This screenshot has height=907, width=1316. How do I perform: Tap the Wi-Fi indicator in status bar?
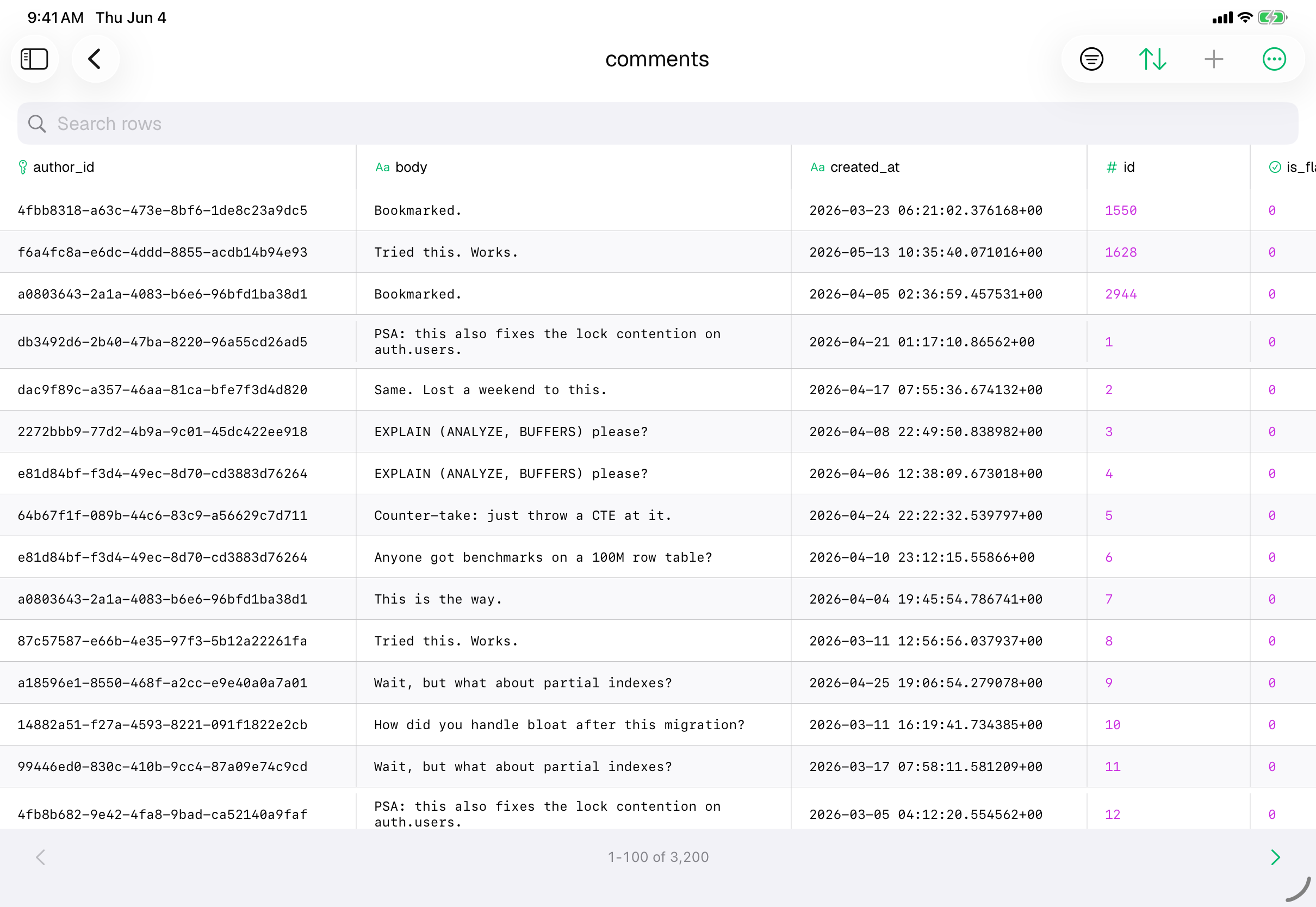coord(1244,17)
